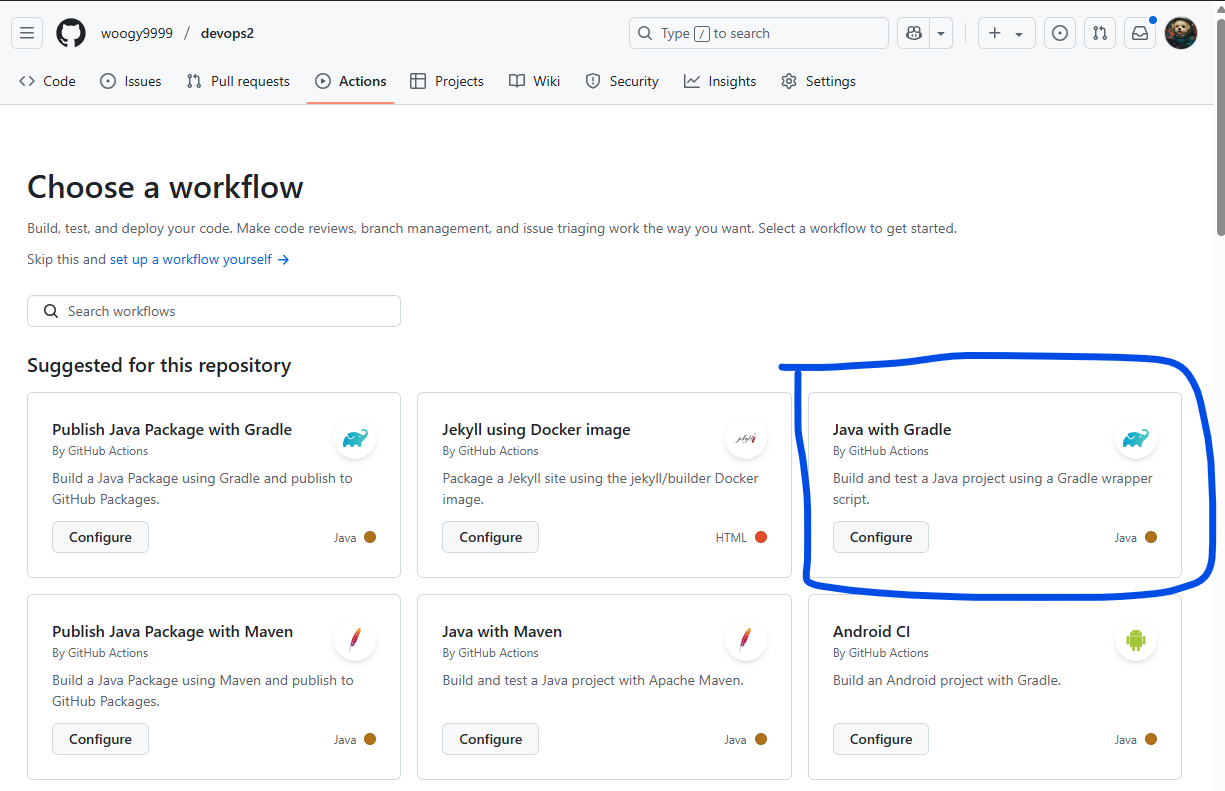Click the Choose a workflow heading

coord(165,187)
